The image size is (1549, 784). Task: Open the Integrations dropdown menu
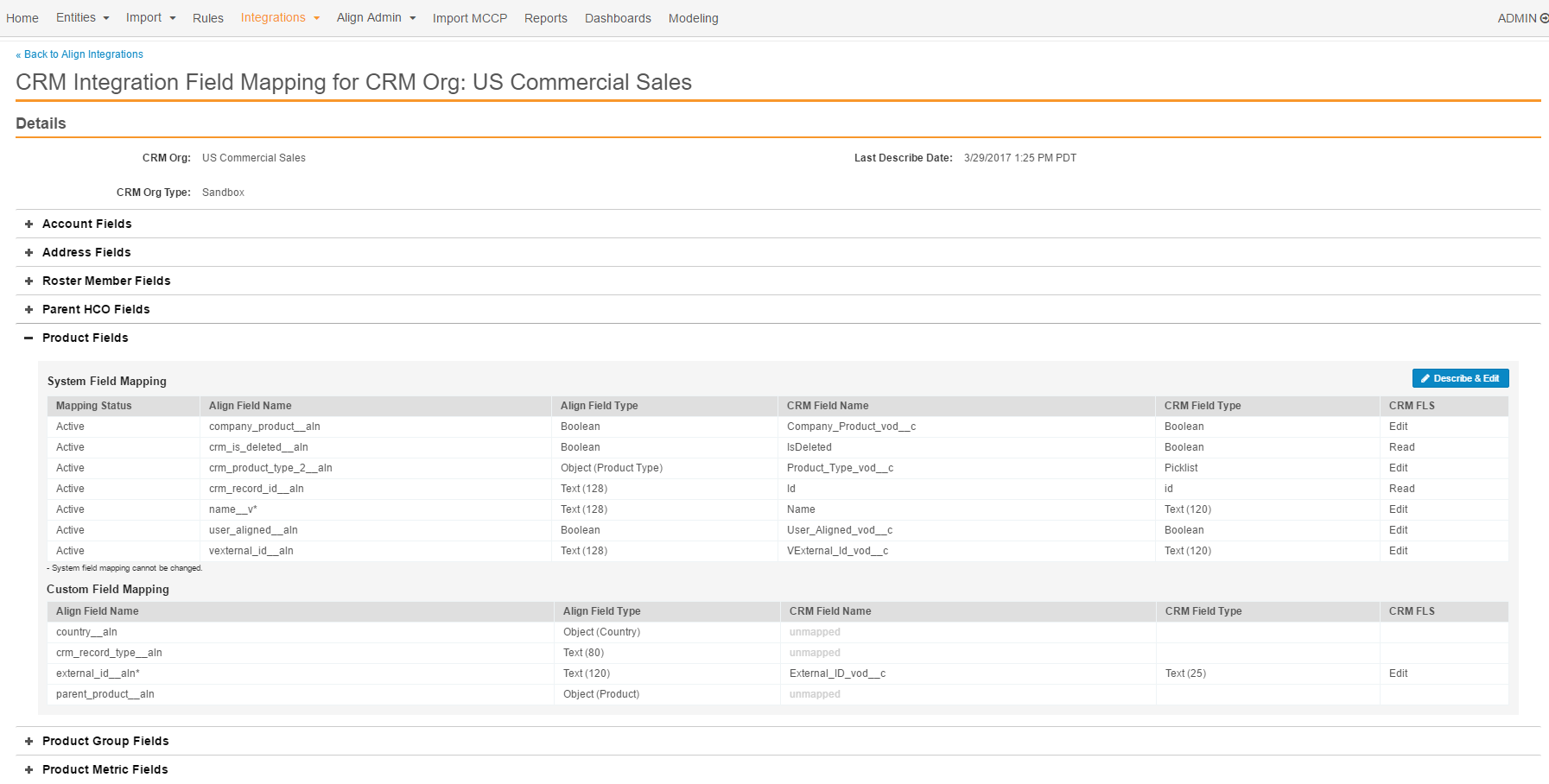click(x=280, y=18)
